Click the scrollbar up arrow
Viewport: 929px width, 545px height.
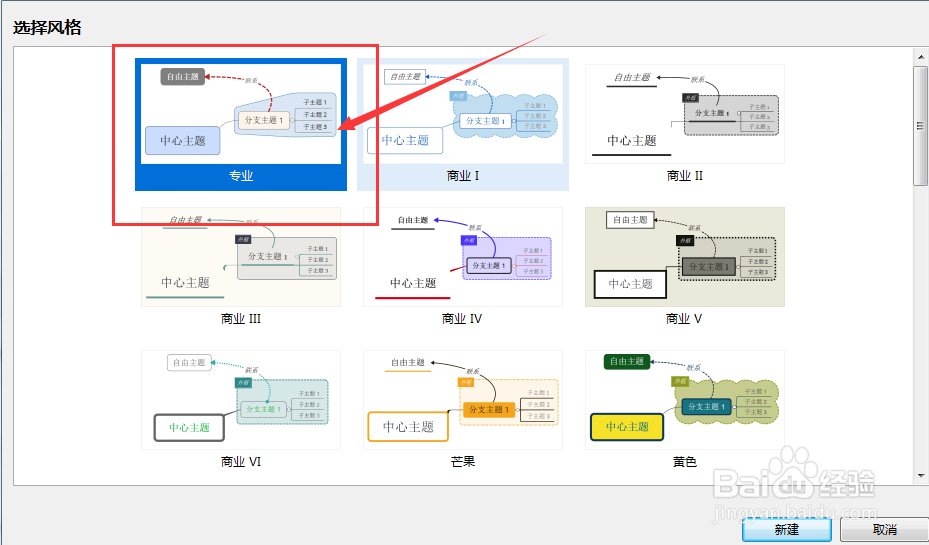pyautogui.click(x=921, y=57)
